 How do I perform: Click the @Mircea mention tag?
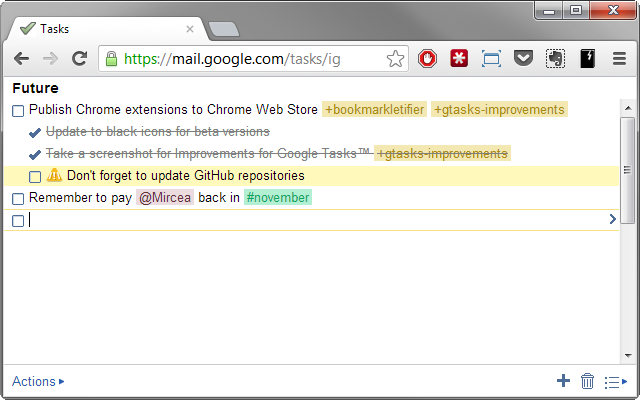point(165,198)
